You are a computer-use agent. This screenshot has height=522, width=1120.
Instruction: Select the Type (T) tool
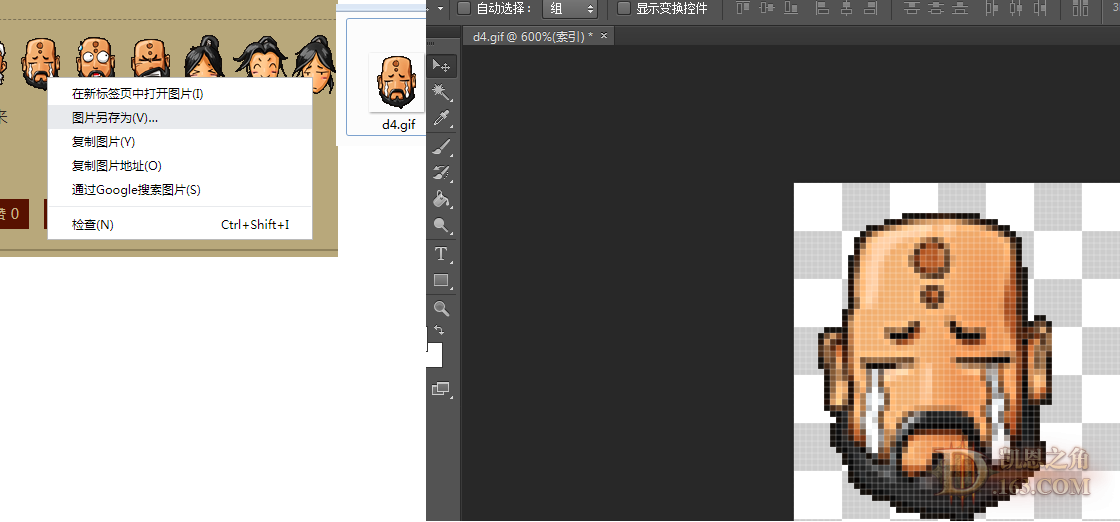441,254
